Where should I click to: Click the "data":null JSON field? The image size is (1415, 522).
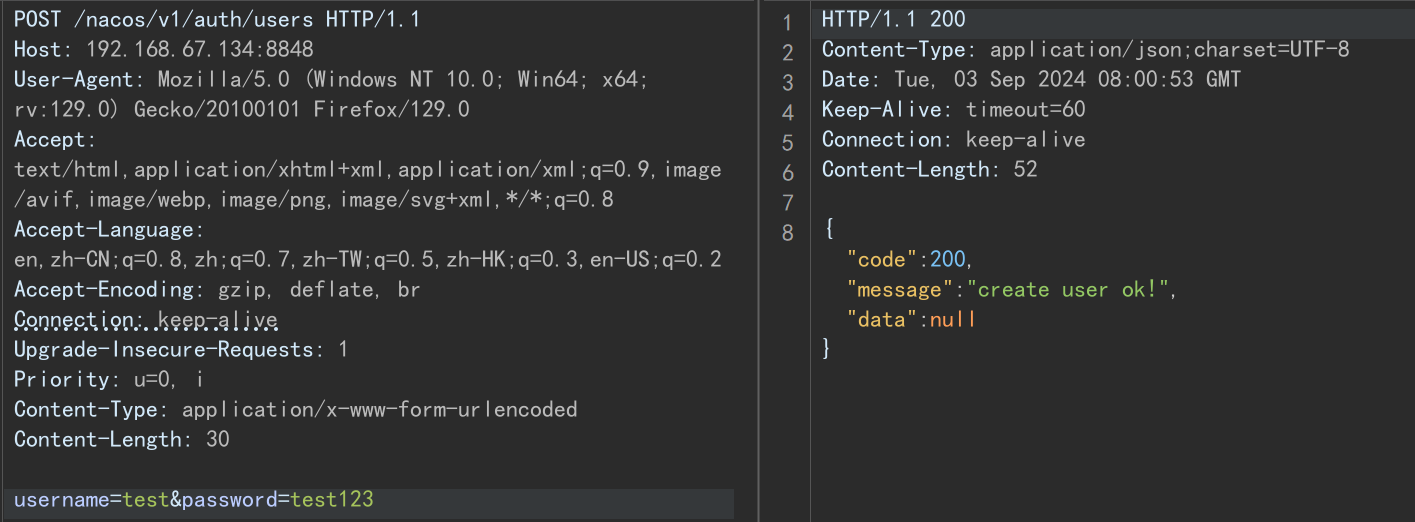[x=911, y=319]
